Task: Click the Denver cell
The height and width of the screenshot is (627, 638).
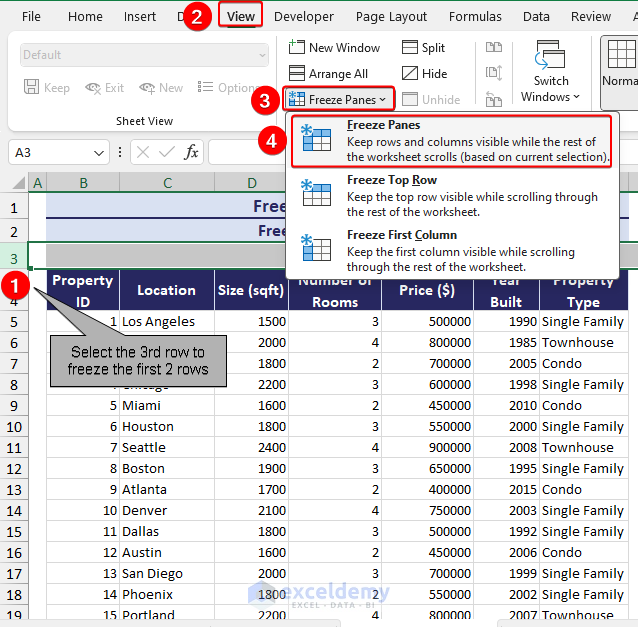Action: 167,510
